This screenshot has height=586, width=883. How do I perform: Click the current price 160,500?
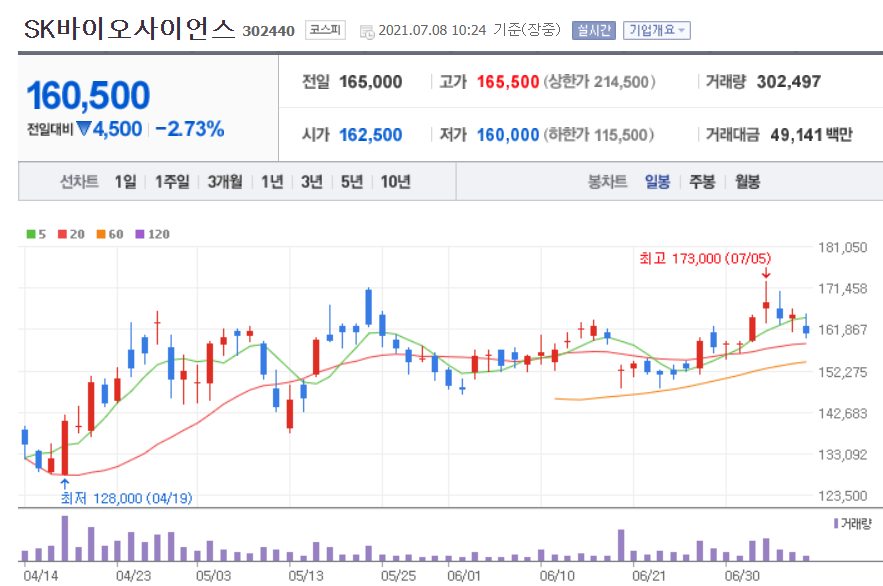[88, 95]
